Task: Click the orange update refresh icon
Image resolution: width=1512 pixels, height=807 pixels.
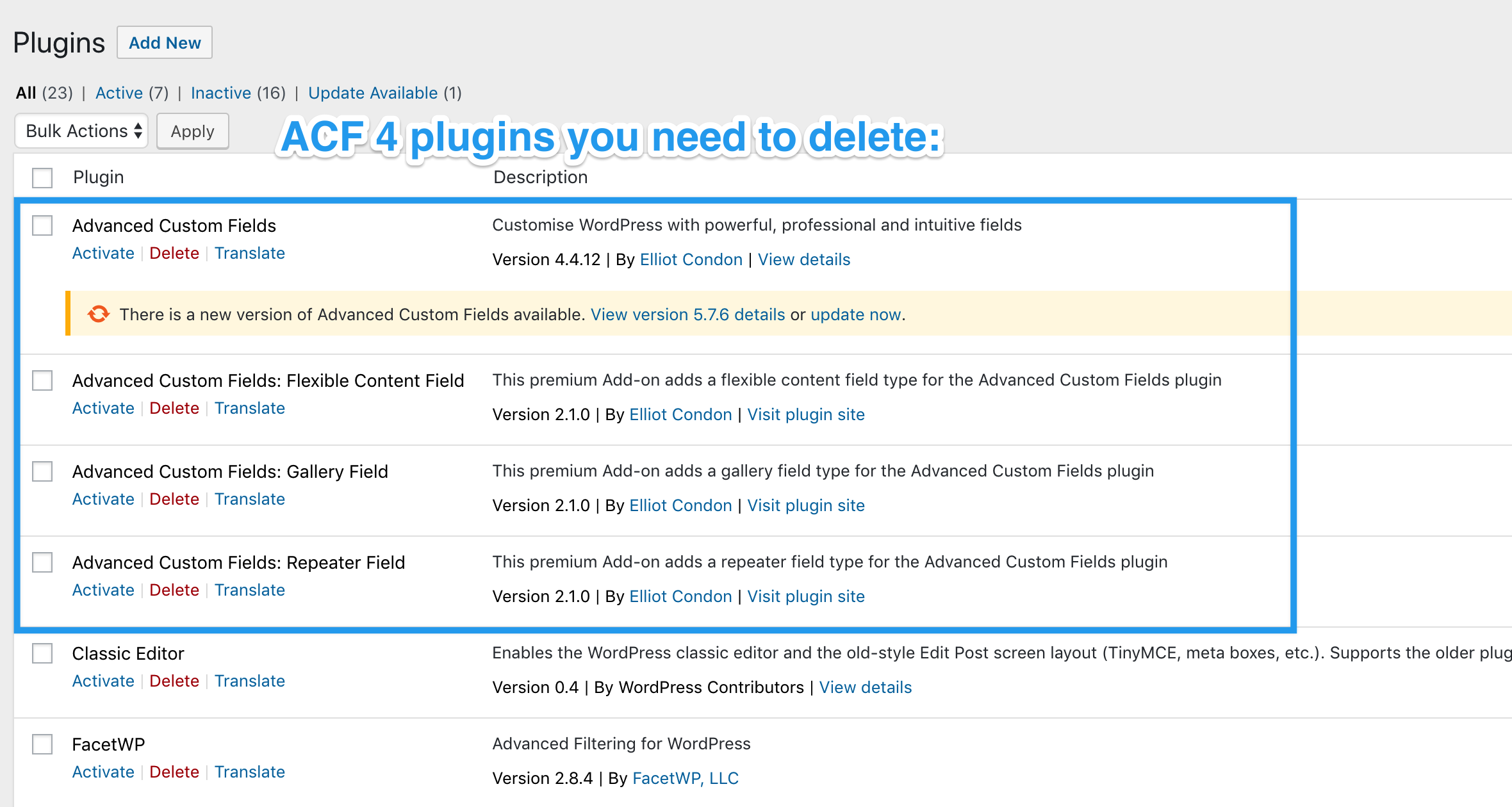Action: click(x=99, y=314)
